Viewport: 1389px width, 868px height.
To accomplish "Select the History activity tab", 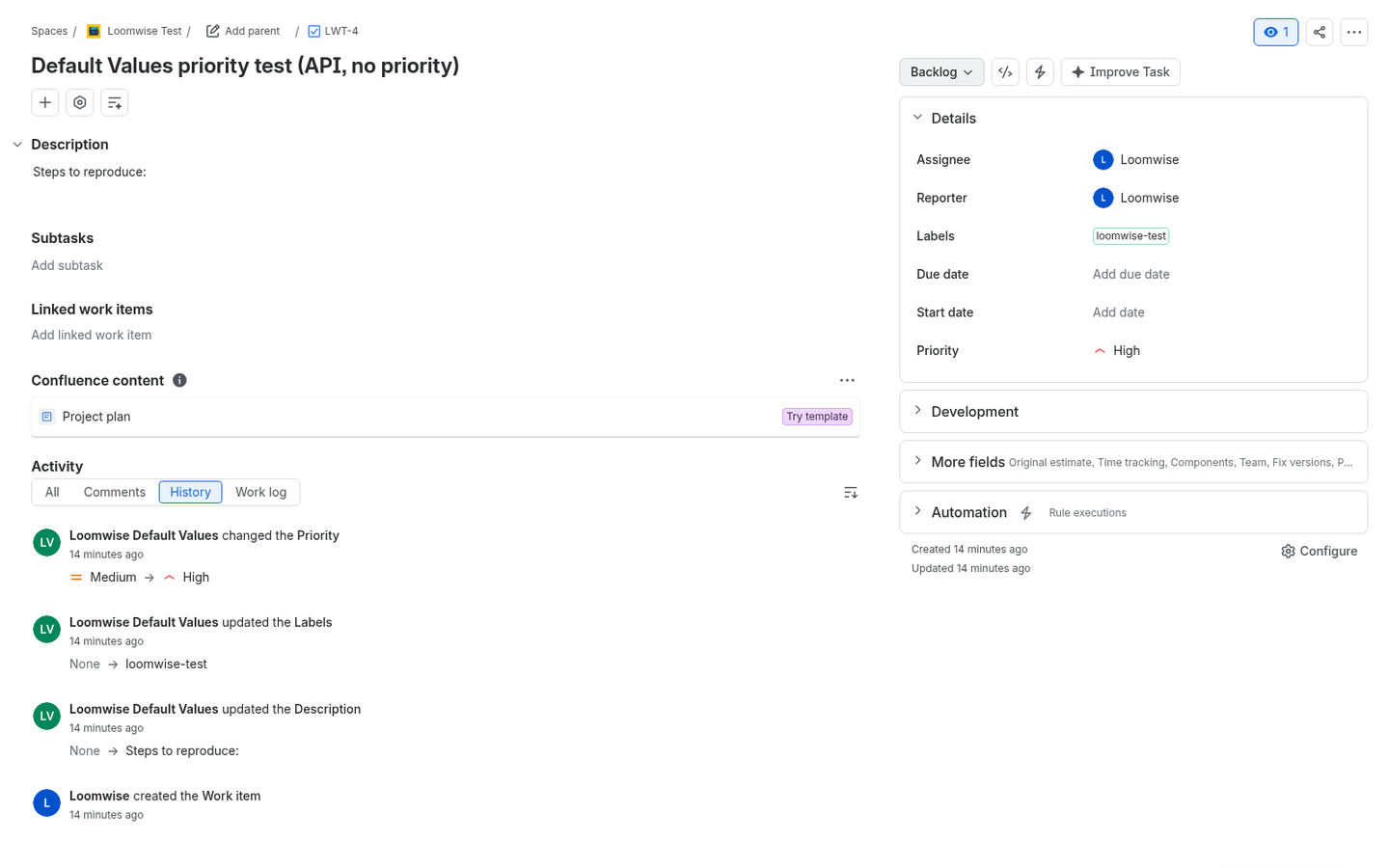I will [190, 492].
